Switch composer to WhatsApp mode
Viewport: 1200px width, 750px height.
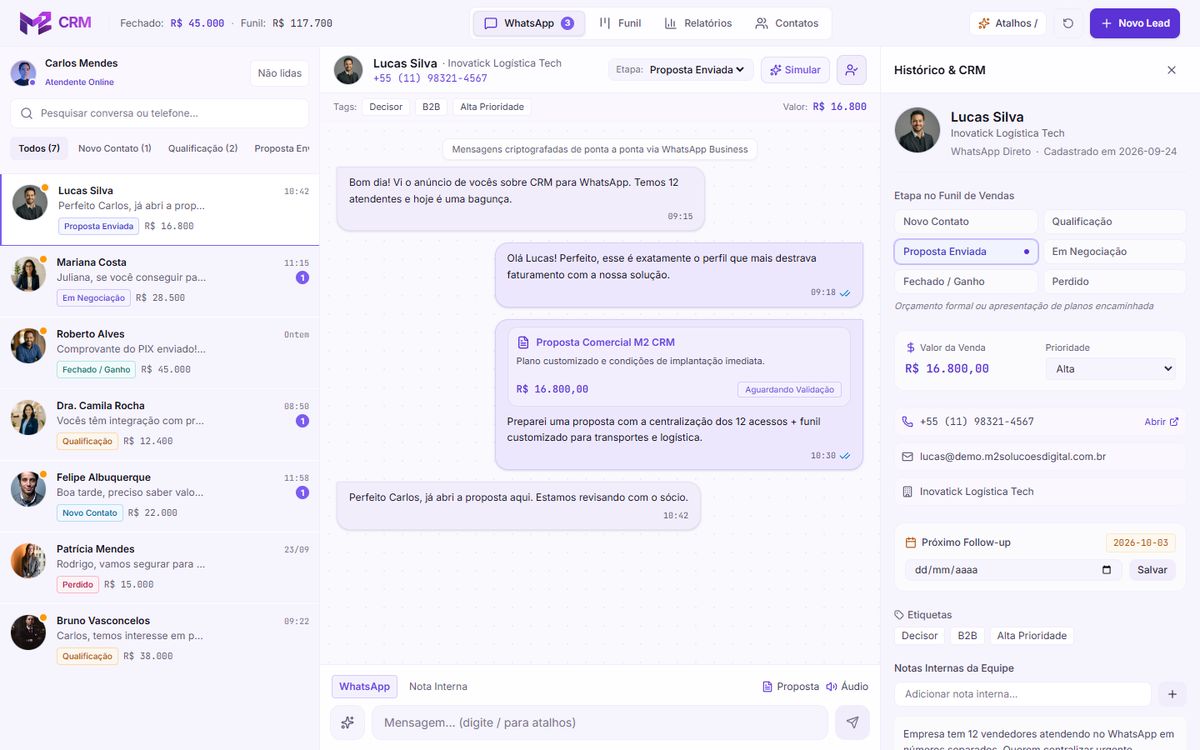[x=364, y=687]
